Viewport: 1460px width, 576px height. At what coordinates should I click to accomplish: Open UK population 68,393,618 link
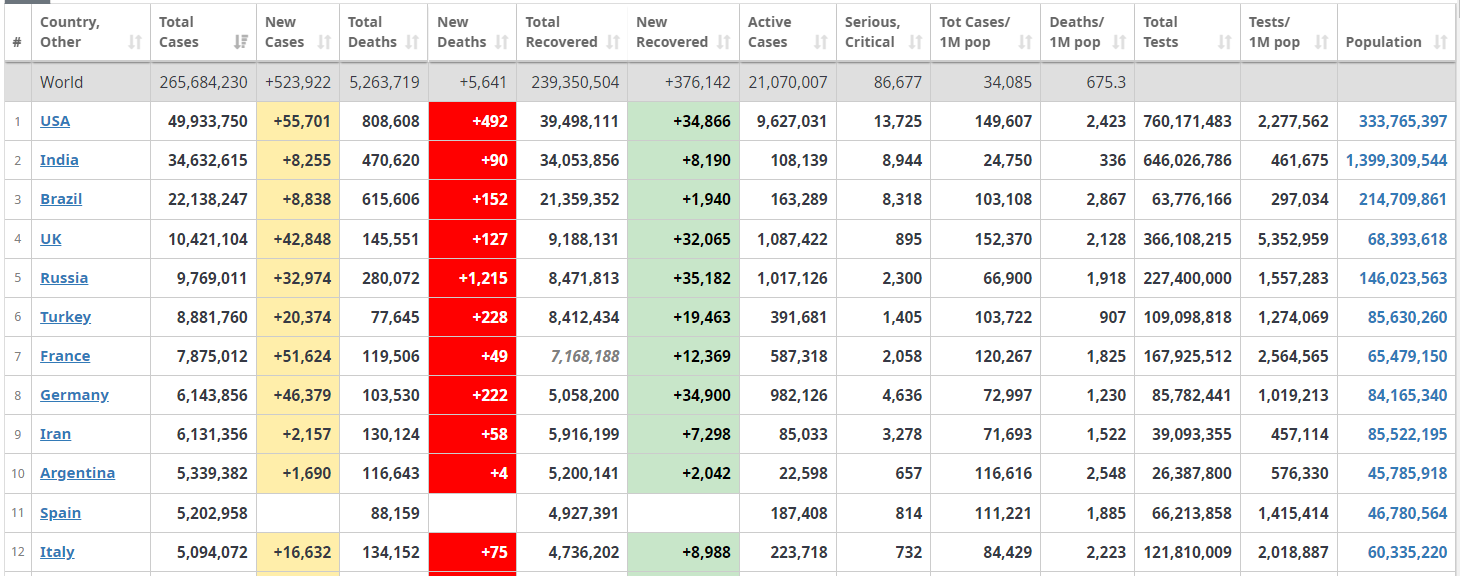[x=1408, y=239]
